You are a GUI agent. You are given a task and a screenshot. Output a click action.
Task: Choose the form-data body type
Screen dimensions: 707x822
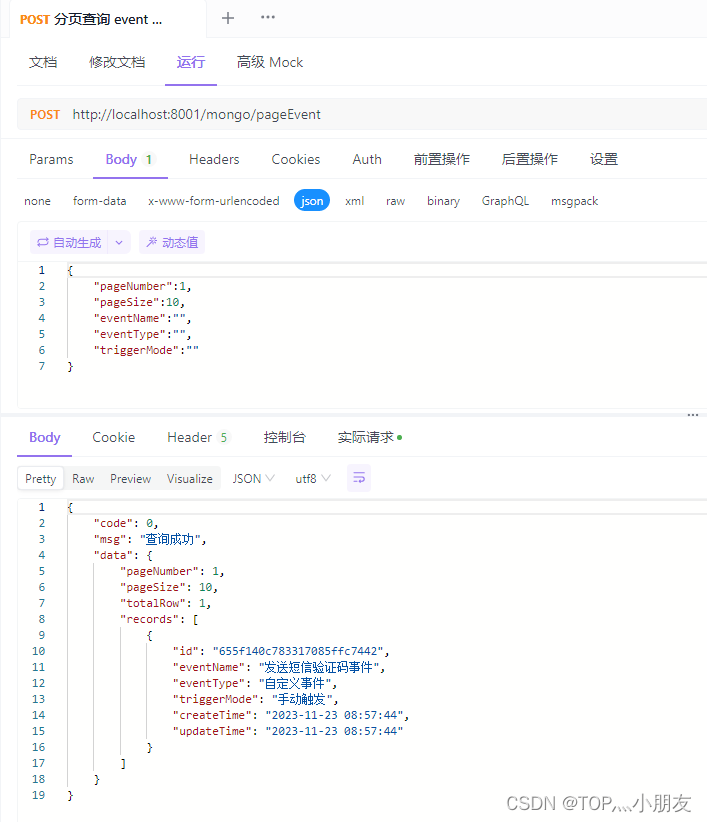(100, 201)
